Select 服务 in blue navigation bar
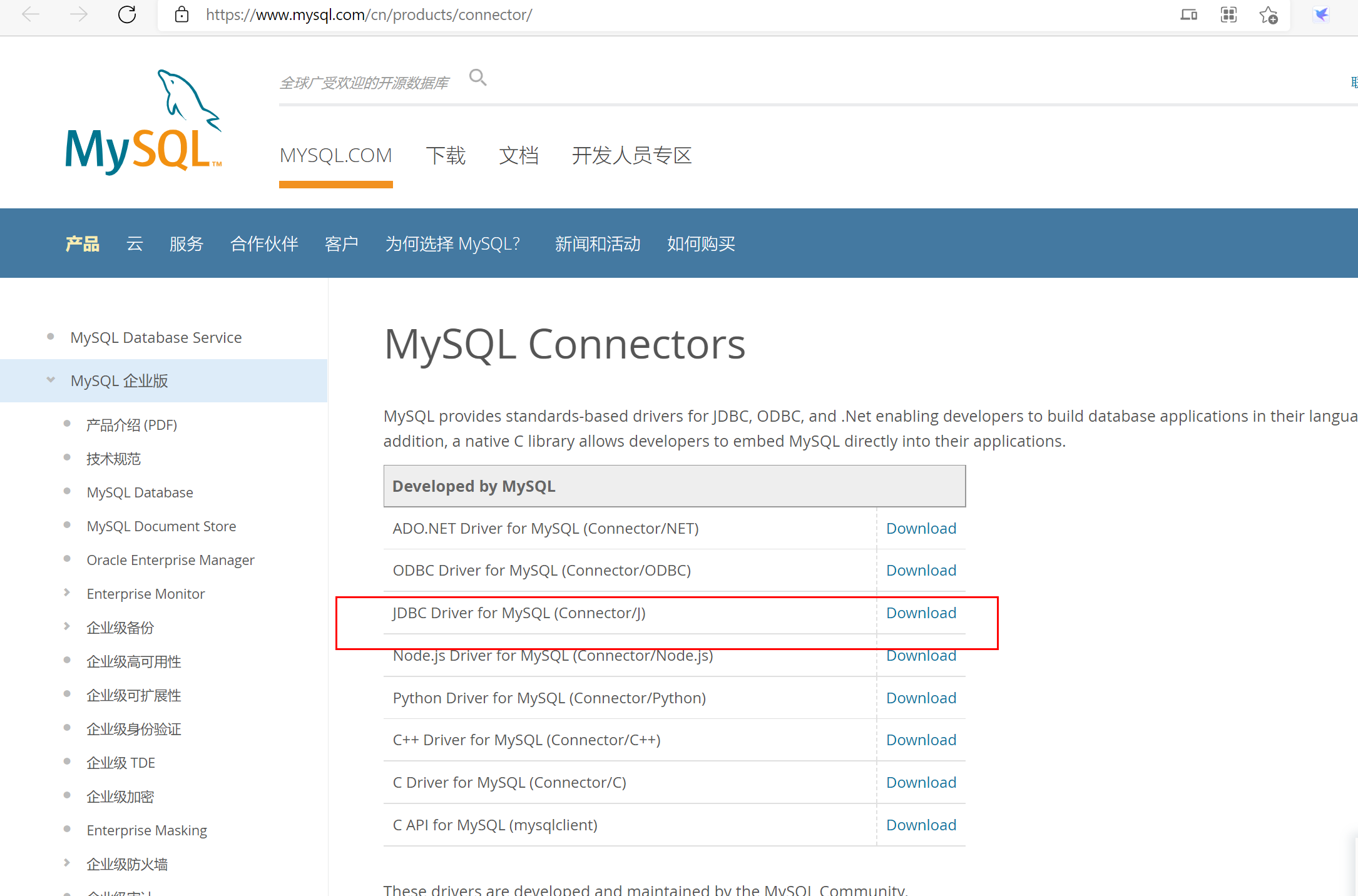This screenshot has height=896, width=1358. [186, 243]
